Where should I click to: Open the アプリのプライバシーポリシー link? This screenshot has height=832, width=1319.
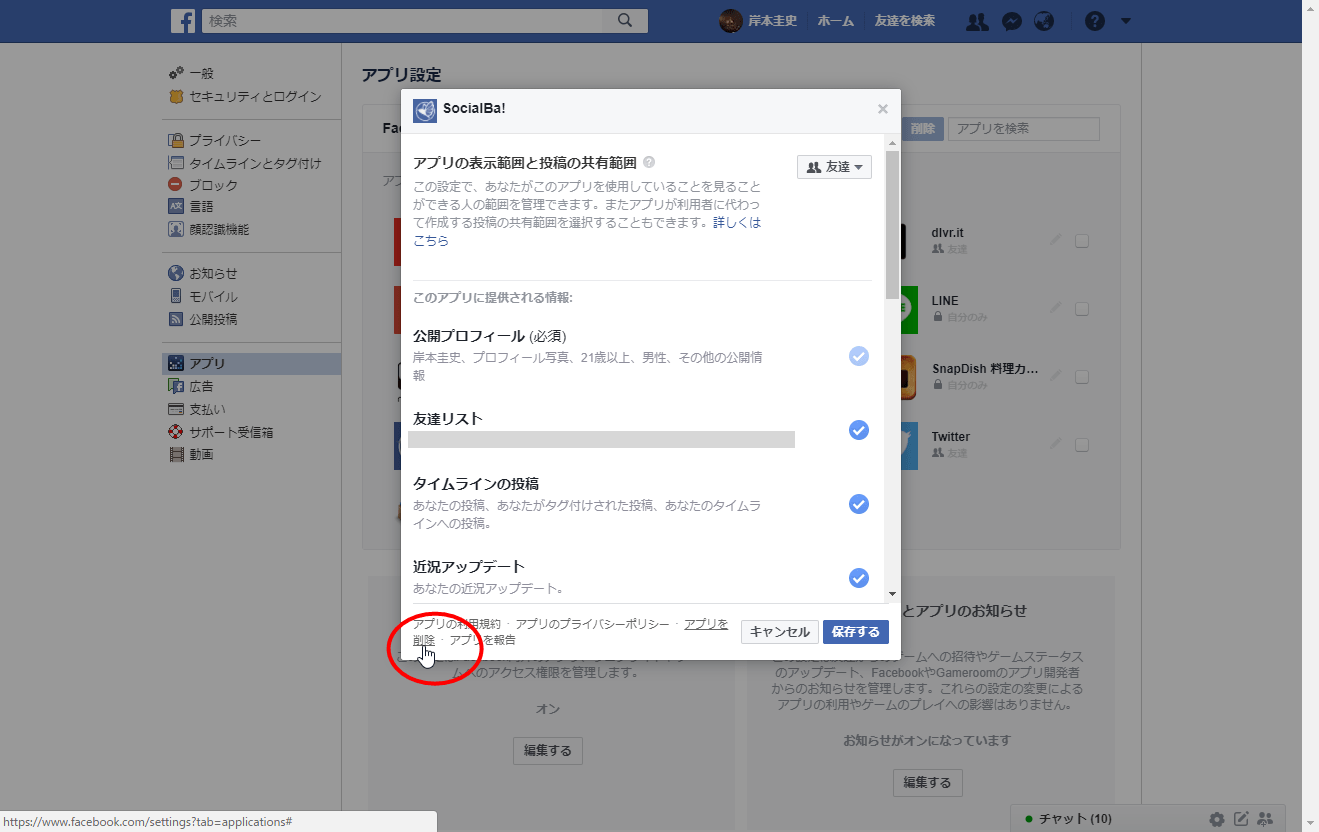click(592, 624)
